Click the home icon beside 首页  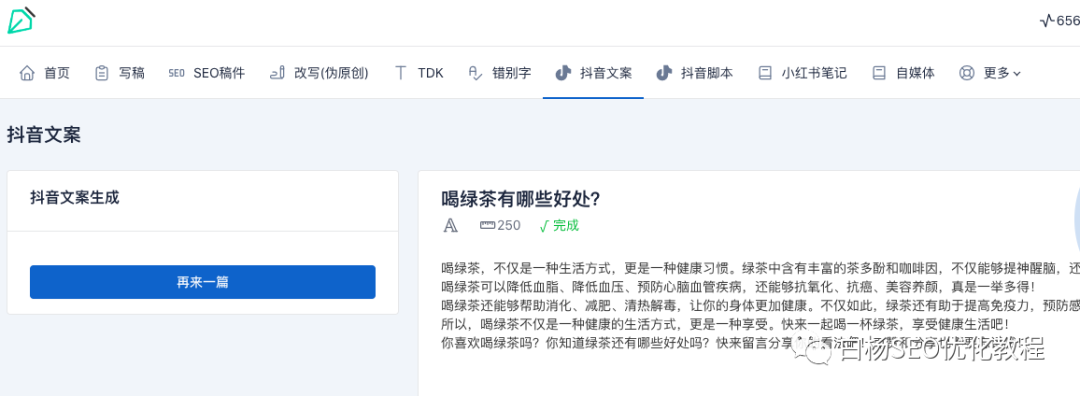coord(27,73)
